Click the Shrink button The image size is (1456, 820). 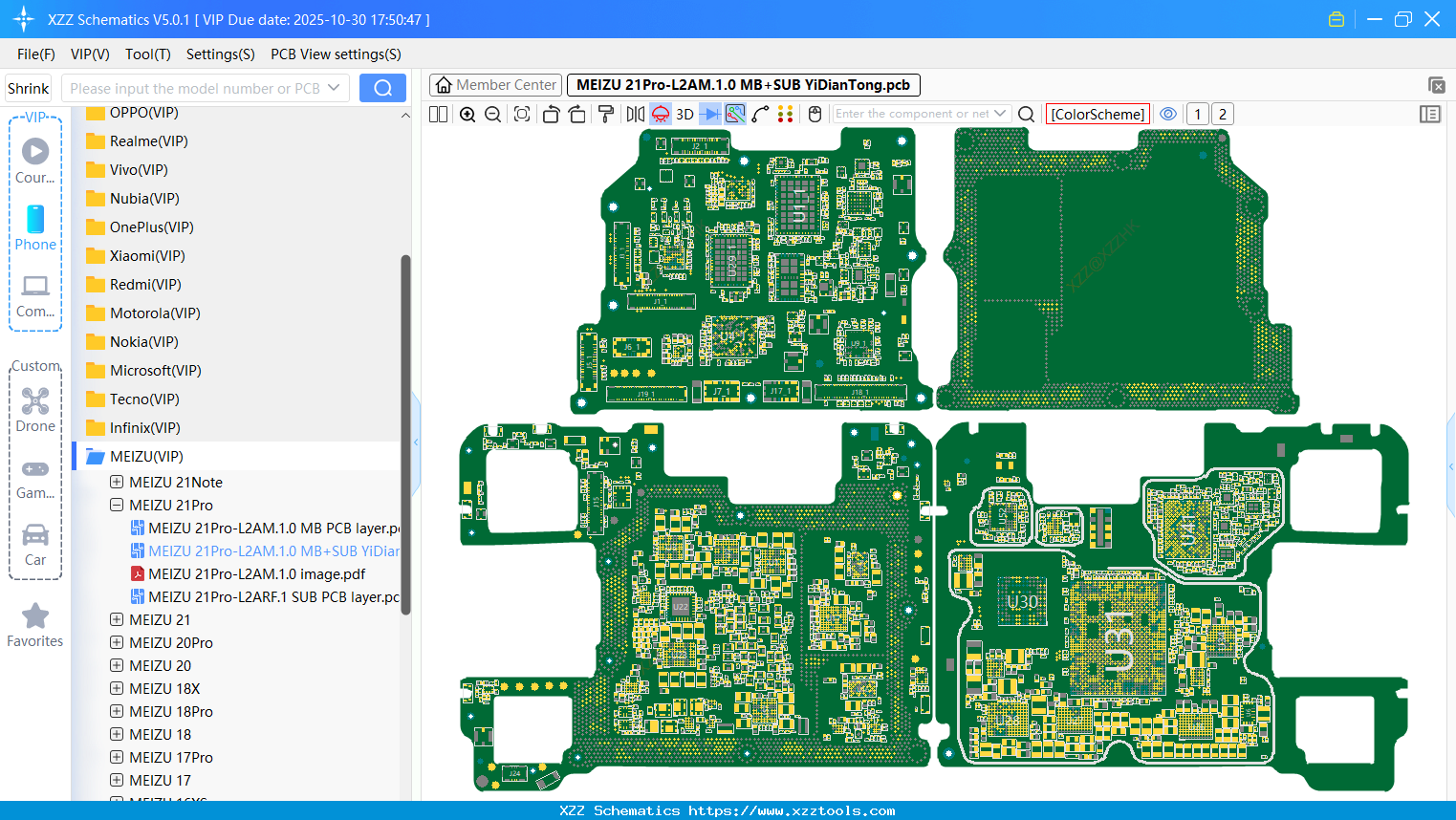click(x=29, y=88)
